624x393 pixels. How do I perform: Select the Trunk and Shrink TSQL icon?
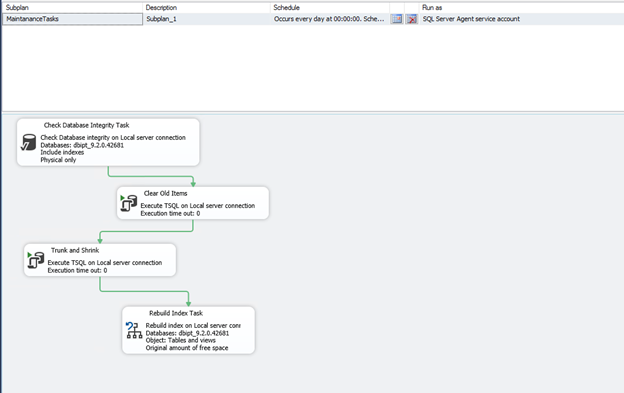click(36, 260)
